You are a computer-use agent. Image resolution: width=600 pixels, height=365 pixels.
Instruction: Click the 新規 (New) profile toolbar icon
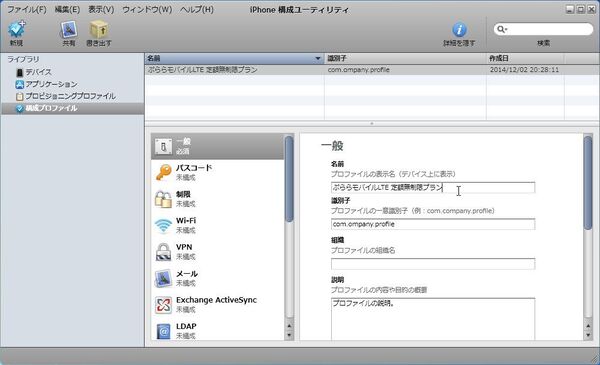(x=16, y=29)
